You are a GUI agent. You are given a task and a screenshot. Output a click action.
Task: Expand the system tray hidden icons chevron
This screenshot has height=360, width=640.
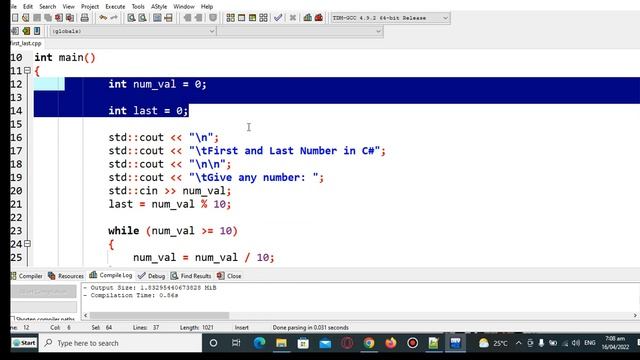point(518,343)
